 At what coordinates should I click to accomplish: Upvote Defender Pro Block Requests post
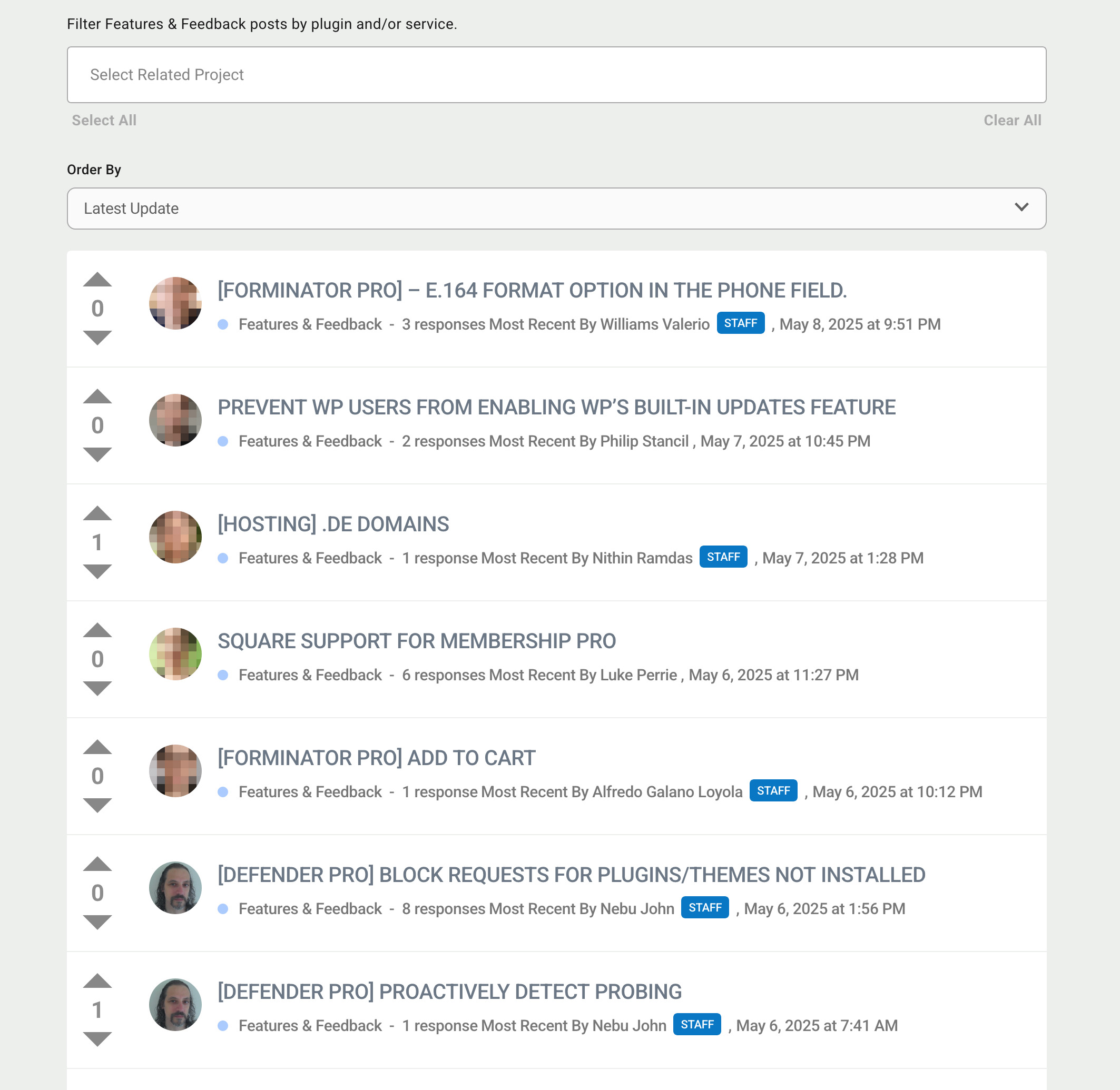97,864
